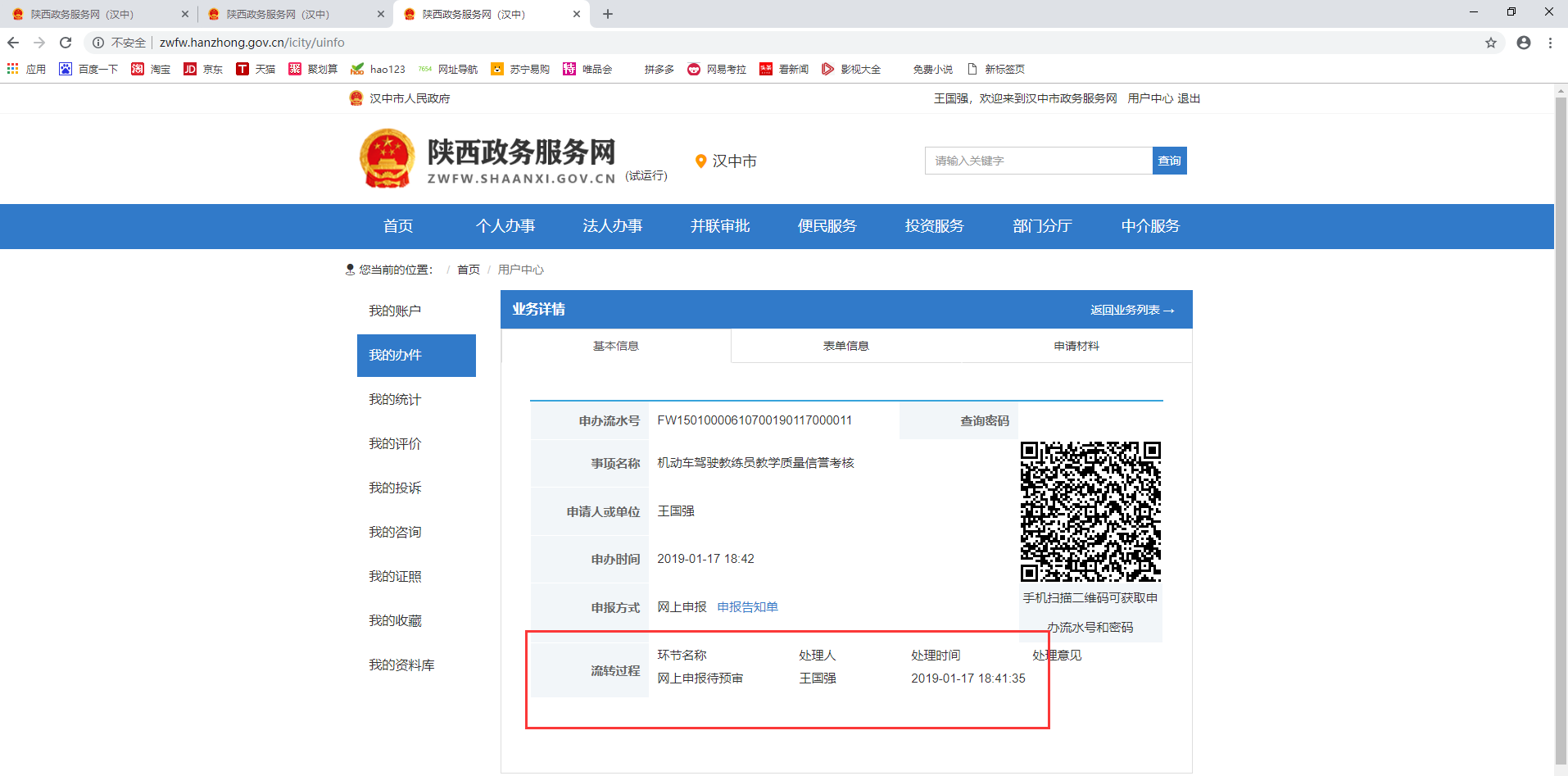Open the 网易考拉 bookmark icon

coord(693,69)
